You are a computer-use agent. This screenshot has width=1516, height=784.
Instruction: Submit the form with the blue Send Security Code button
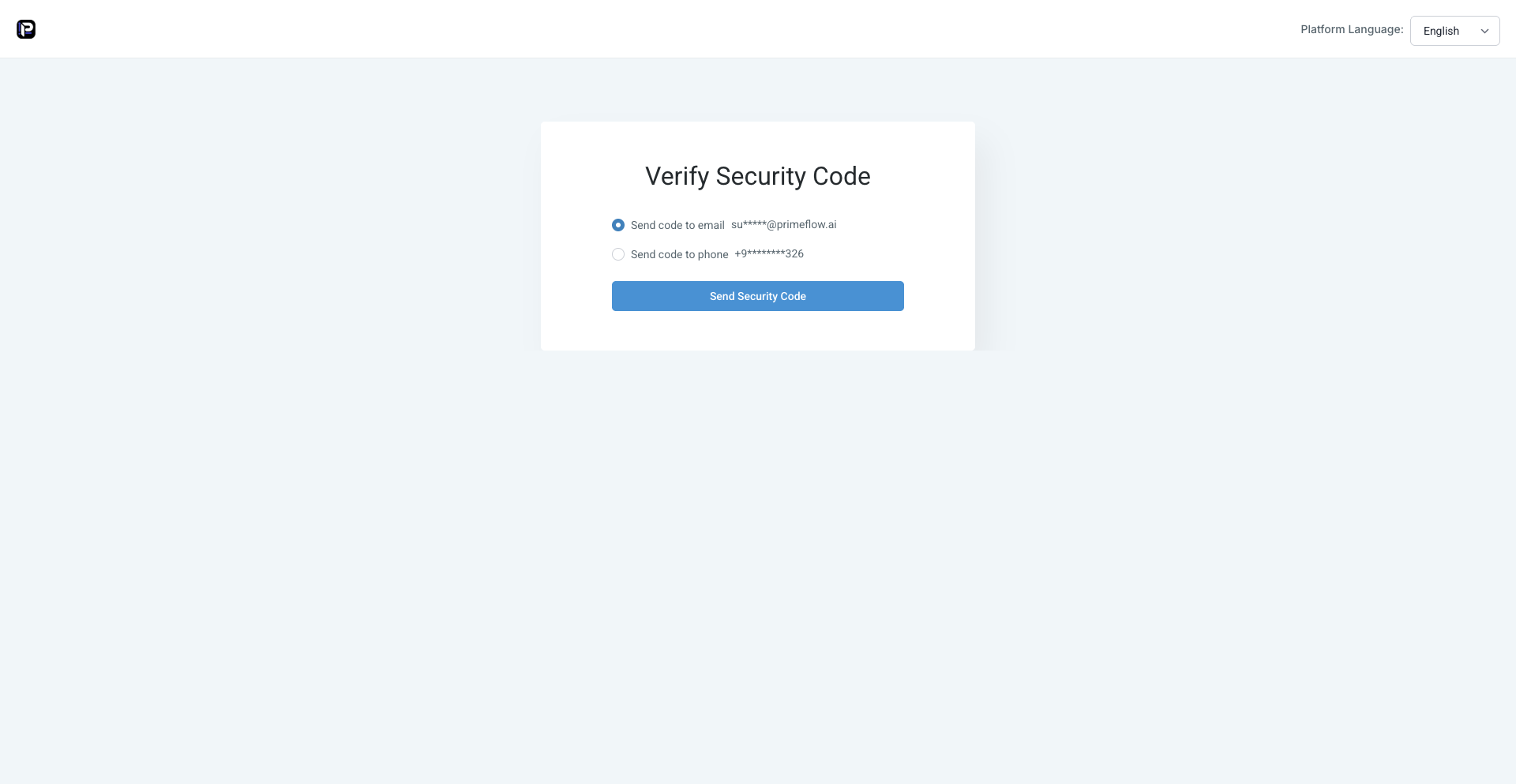[x=758, y=296]
